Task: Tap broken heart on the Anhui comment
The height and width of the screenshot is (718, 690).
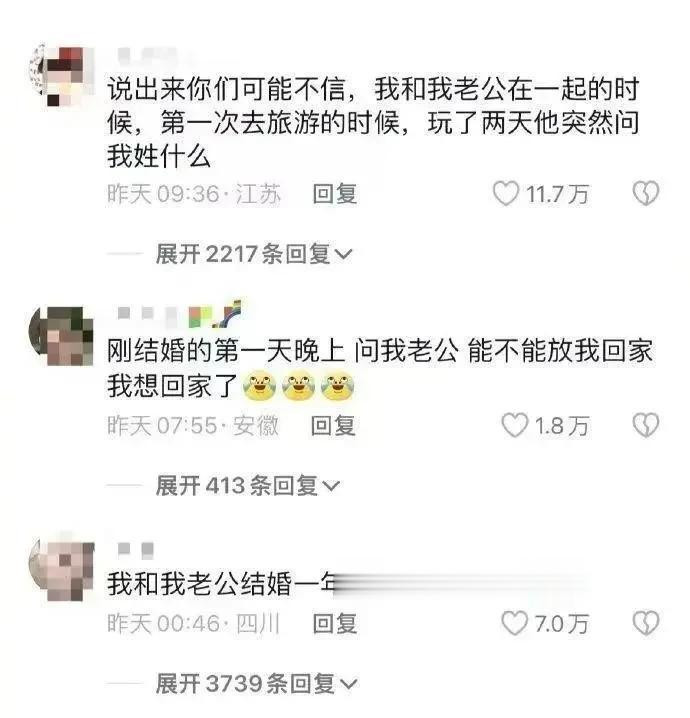Action: click(x=646, y=425)
